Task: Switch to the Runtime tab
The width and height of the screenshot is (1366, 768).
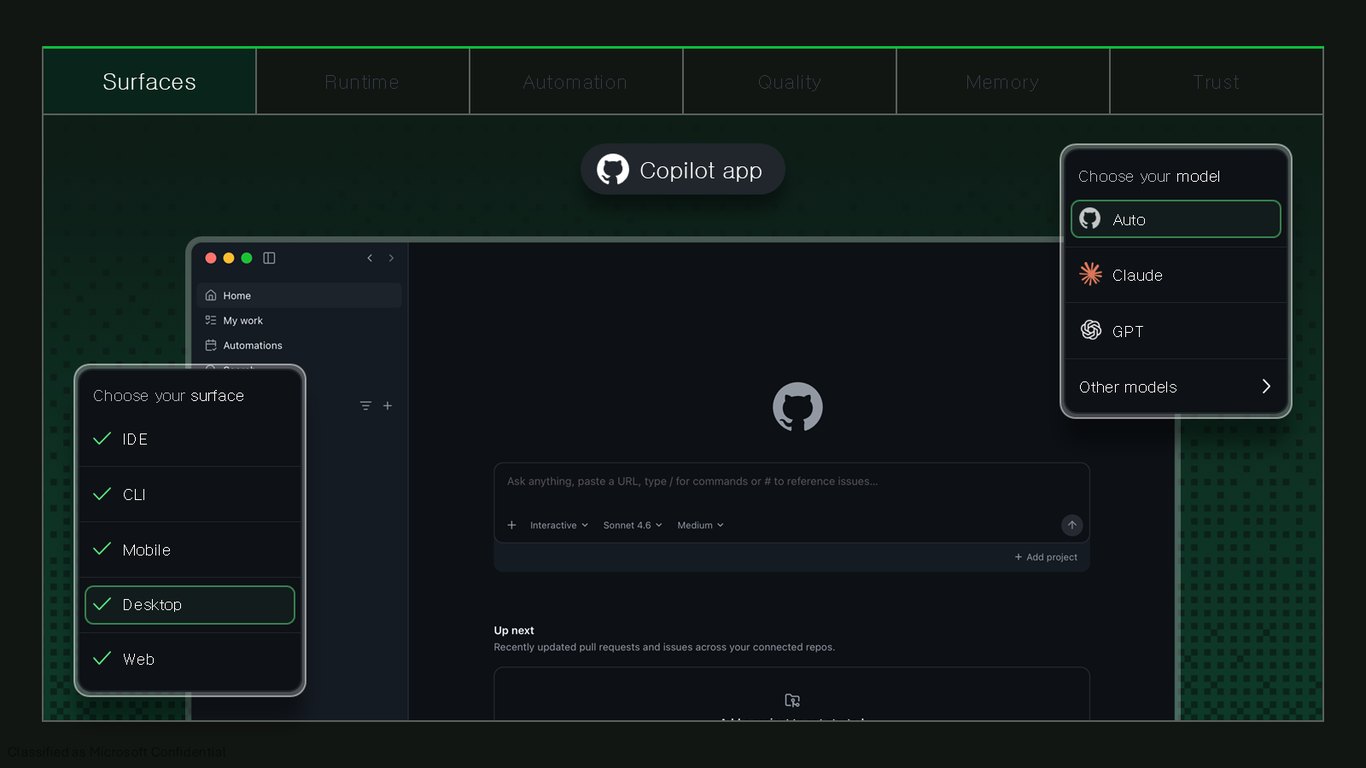Action: [x=362, y=82]
